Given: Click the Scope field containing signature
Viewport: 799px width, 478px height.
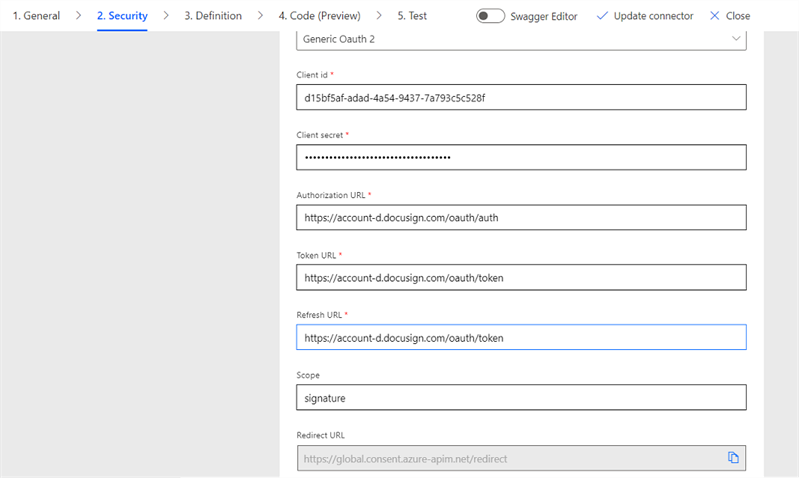Looking at the screenshot, I should (521, 398).
